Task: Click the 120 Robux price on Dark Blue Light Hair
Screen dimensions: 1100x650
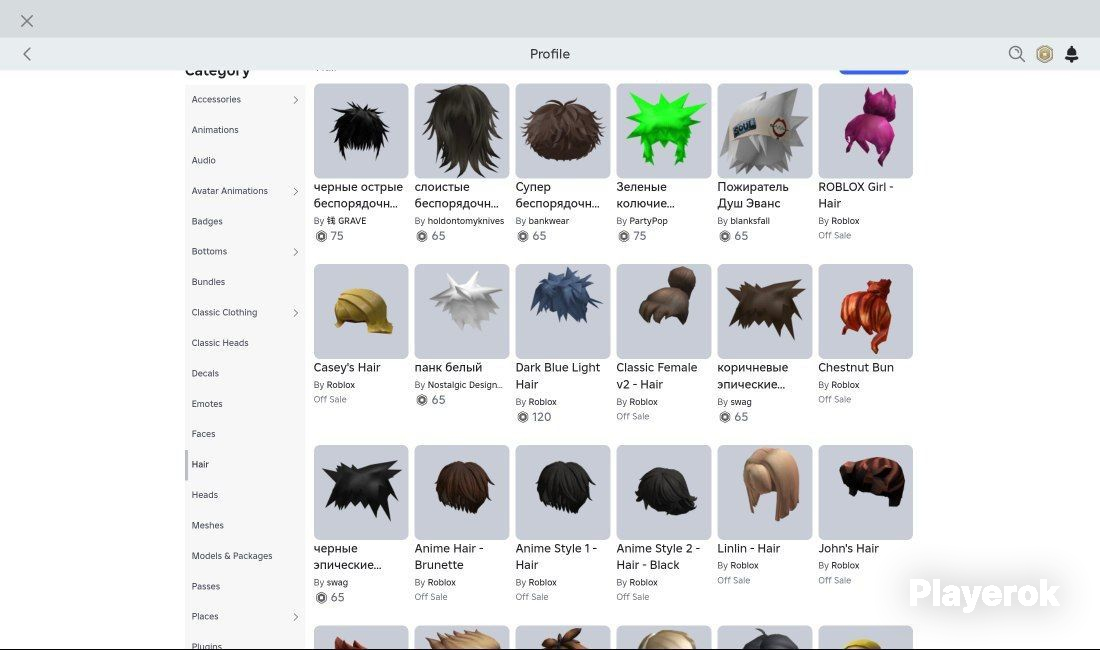Action: click(533, 417)
